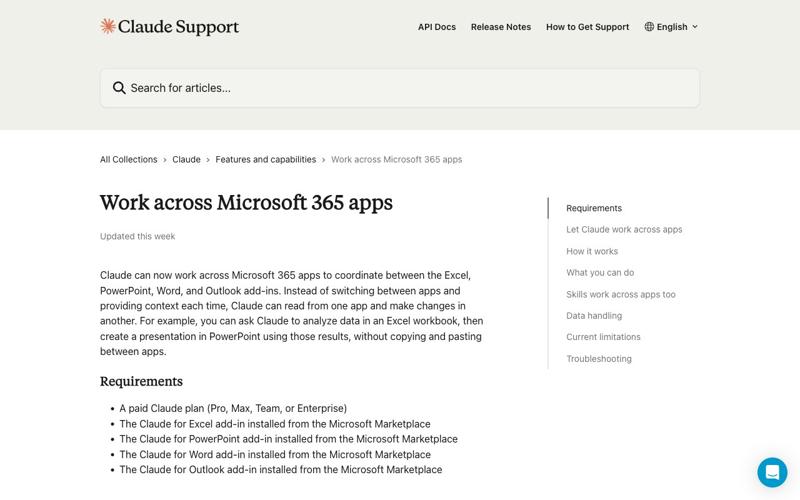Jump to Current limitations section

[x=603, y=337]
